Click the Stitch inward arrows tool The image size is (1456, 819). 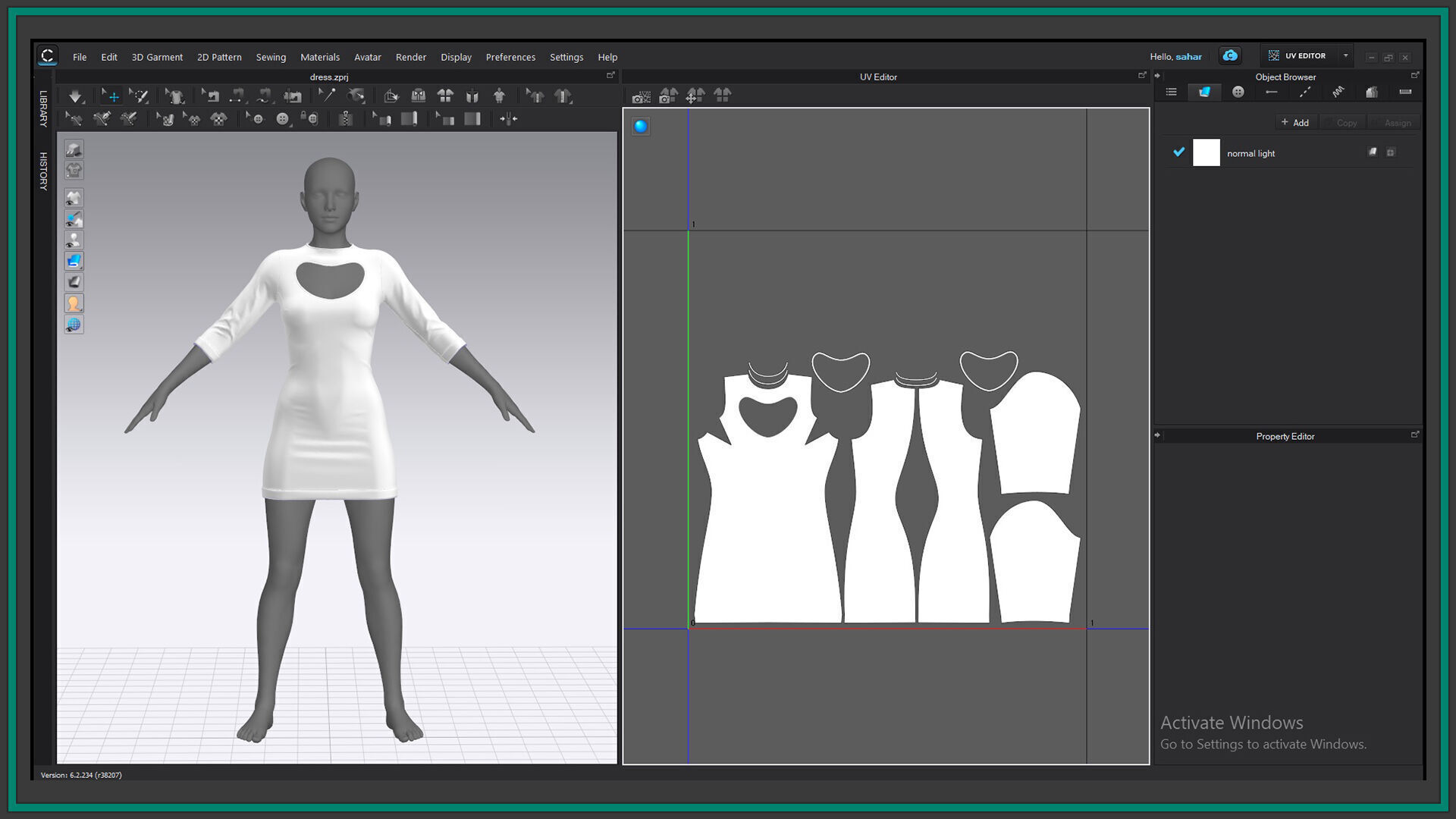coord(509,119)
